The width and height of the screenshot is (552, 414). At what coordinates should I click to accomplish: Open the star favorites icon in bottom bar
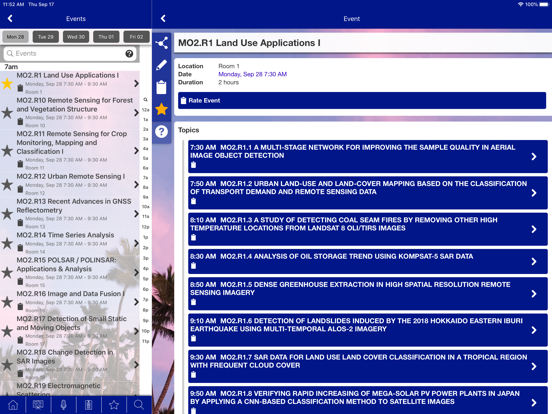(x=114, y=405)
